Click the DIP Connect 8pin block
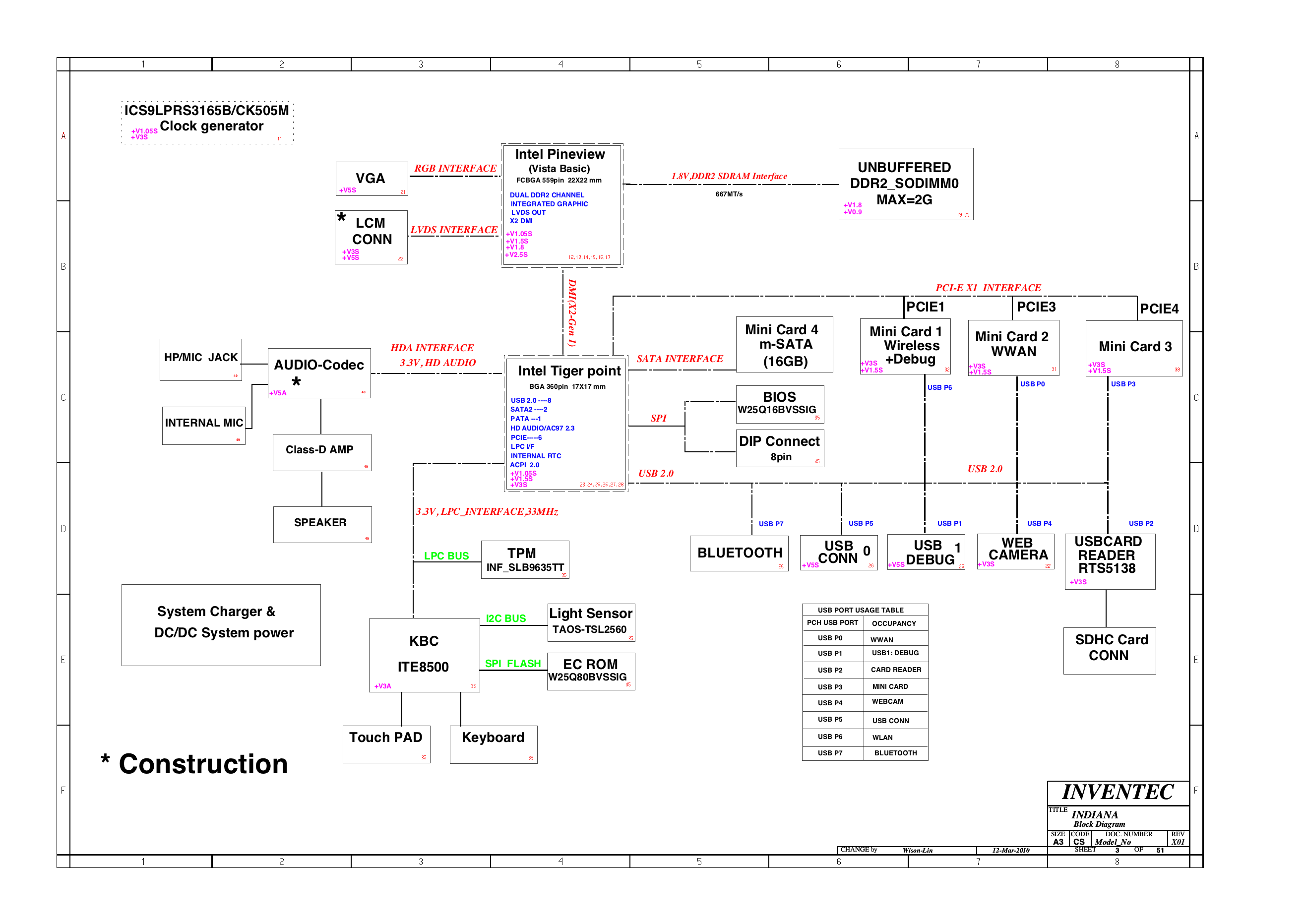 [x=780, y=448]
